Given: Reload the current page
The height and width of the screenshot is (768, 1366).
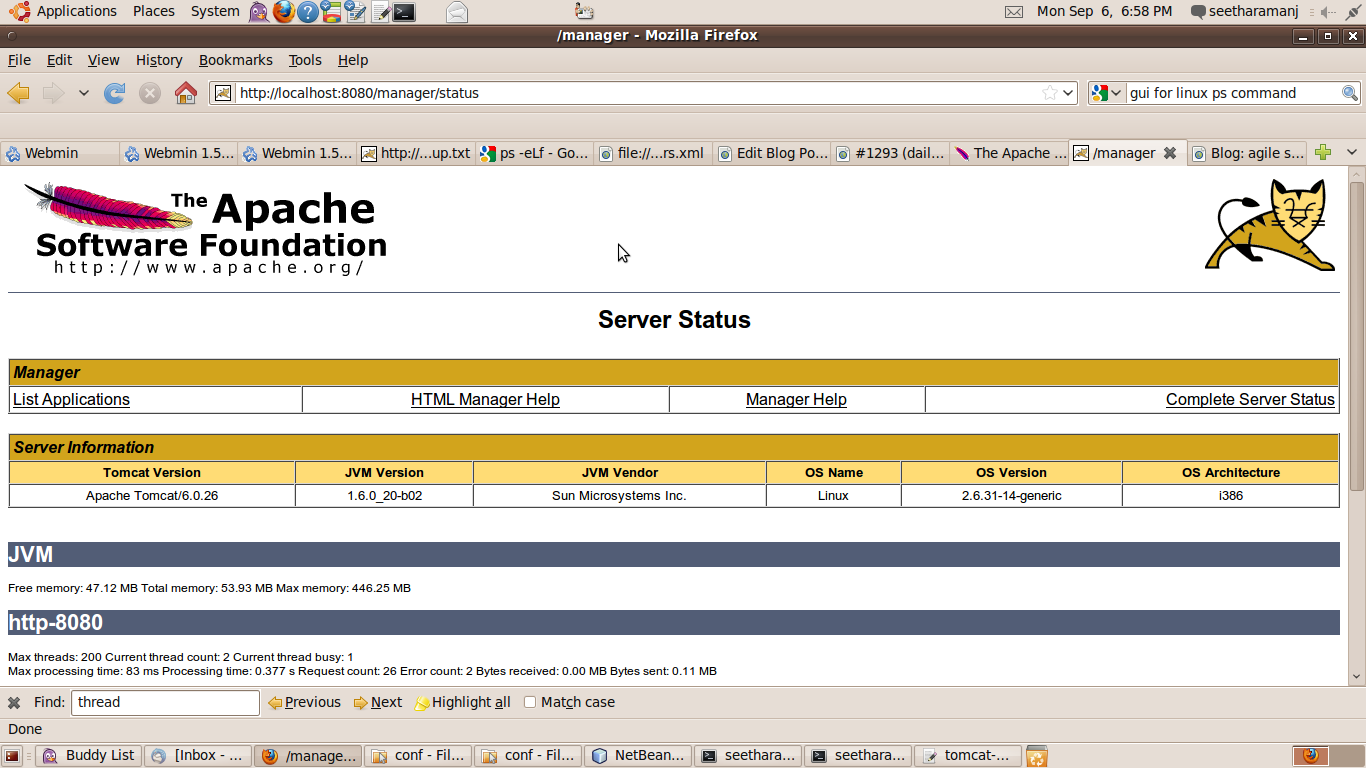Looking at the screenshot, I should pyautogui.click(x=115, y=93).
